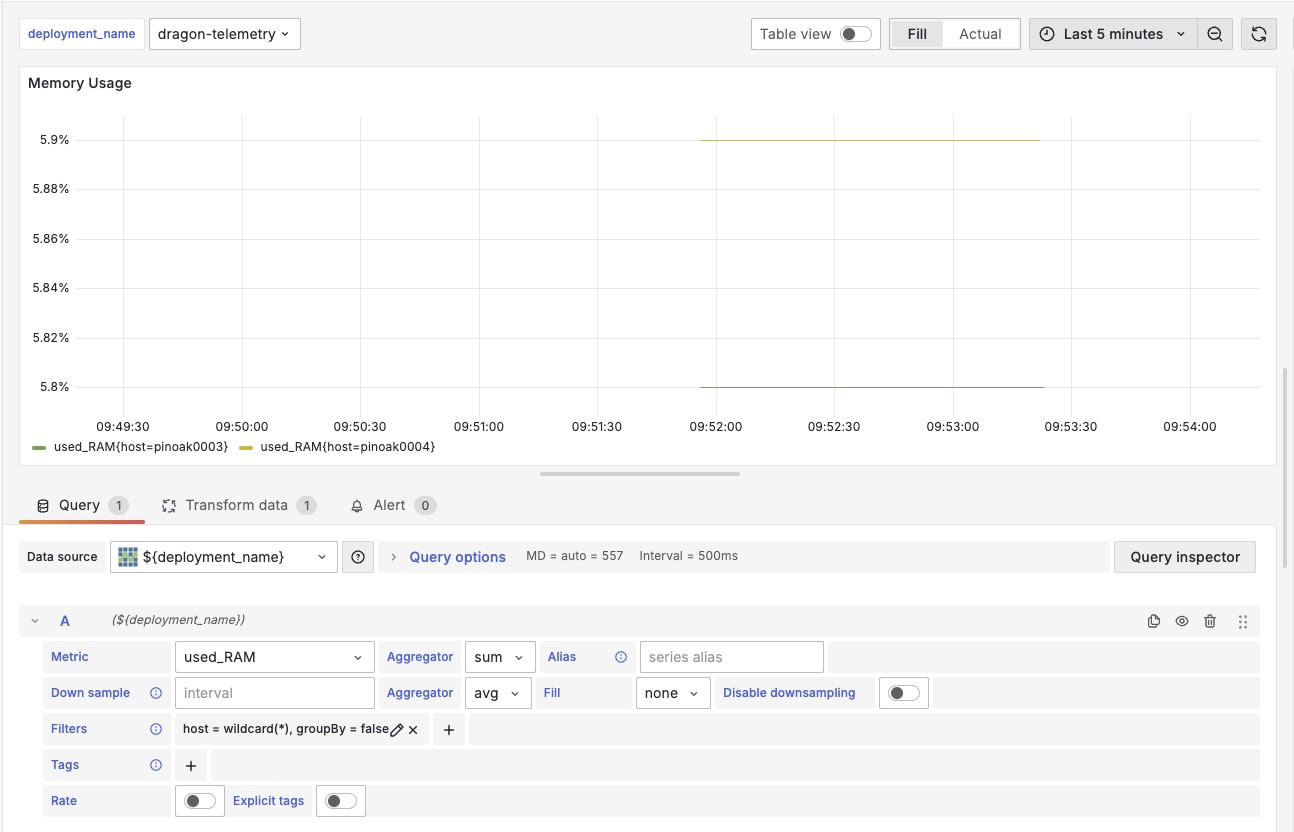Click the query A letter name
Image resolution: width=1294 pixels, height=832 pixels.
pos(65,621)
